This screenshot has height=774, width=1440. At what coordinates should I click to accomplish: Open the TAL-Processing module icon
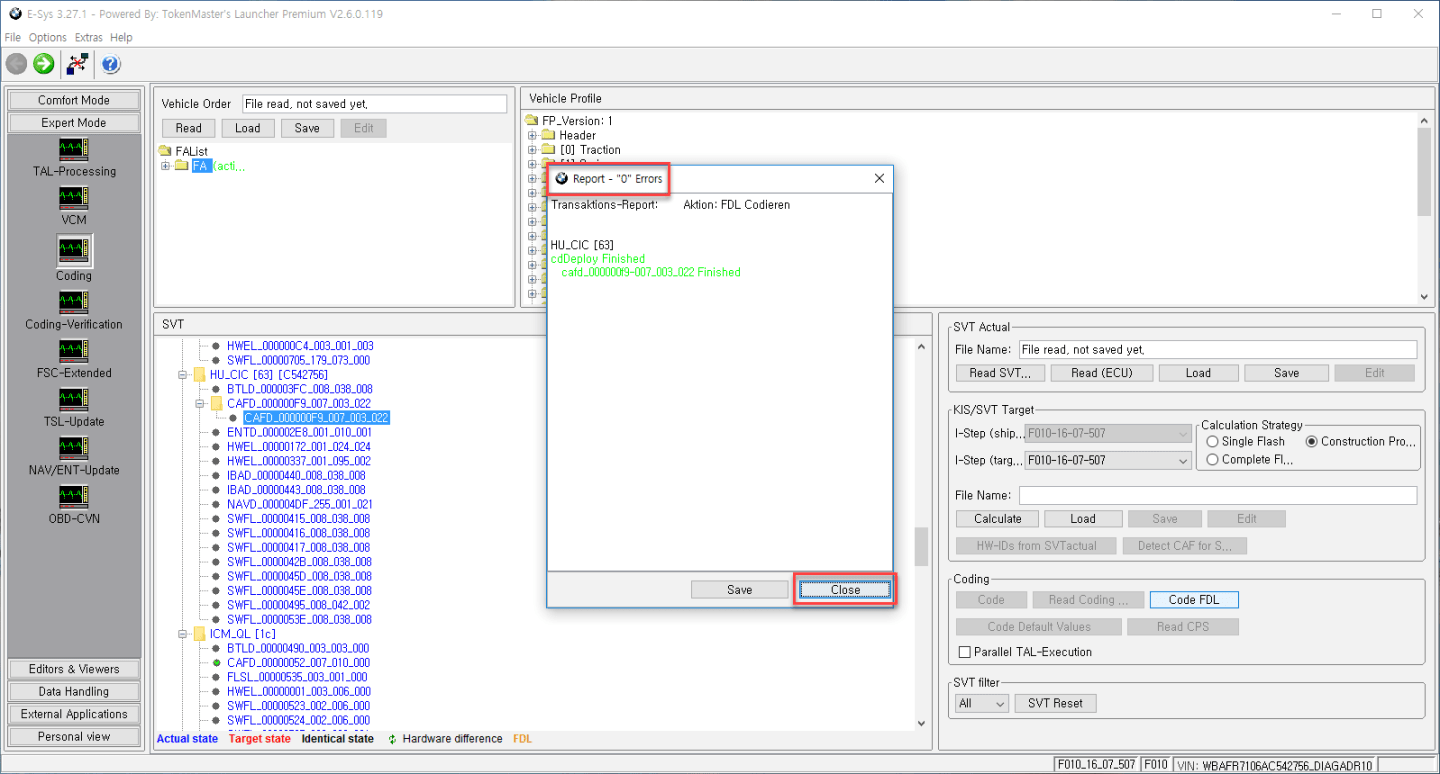click(73, 150)
